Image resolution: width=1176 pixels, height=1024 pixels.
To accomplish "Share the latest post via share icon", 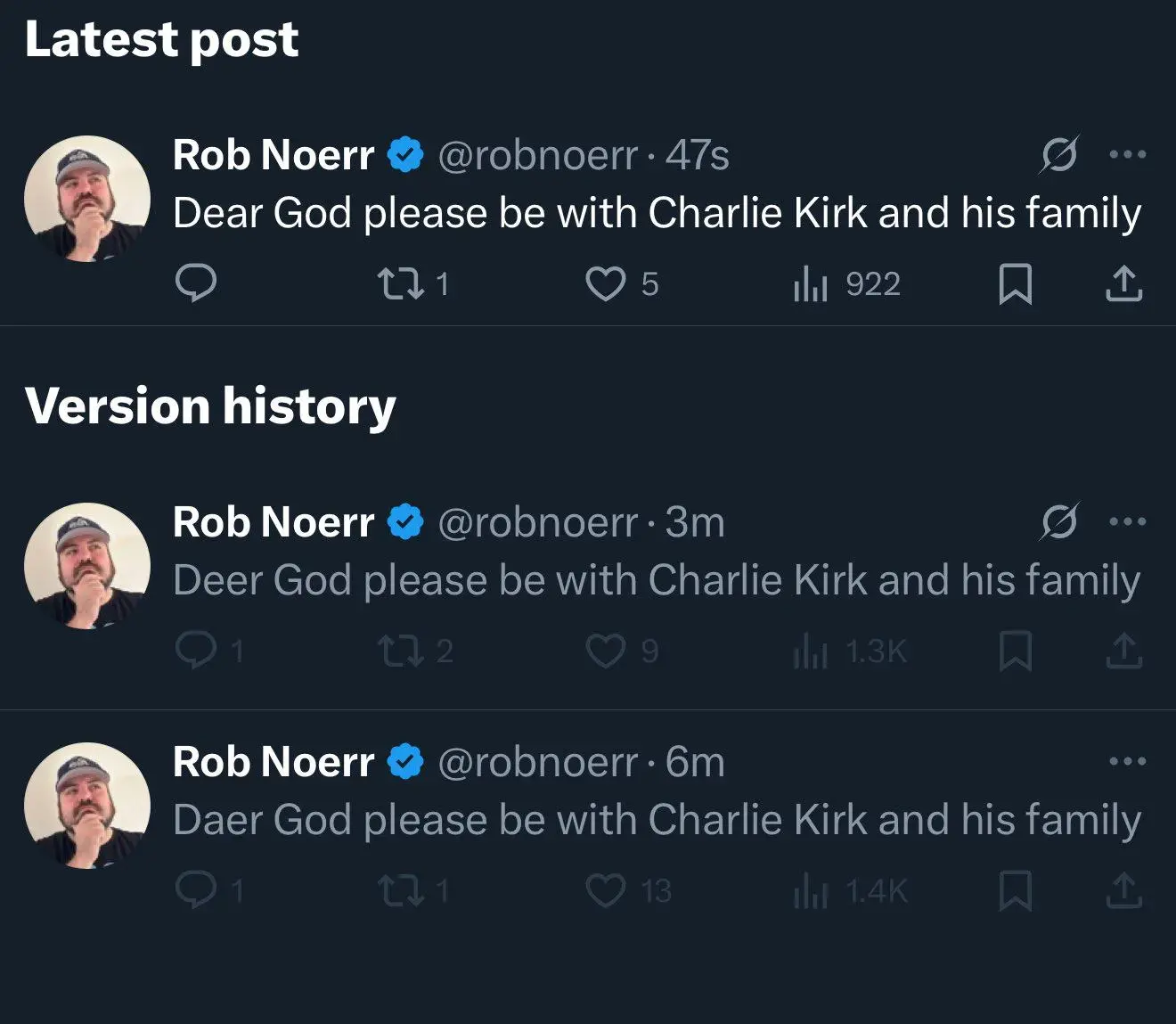I will point(1123,283).
